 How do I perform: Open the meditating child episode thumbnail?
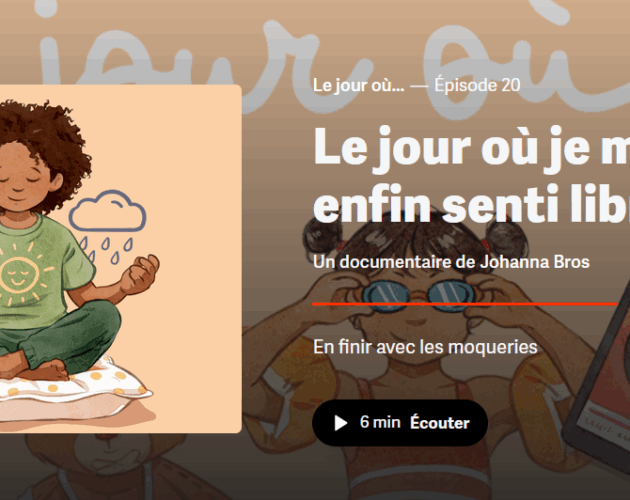(121, 259)
